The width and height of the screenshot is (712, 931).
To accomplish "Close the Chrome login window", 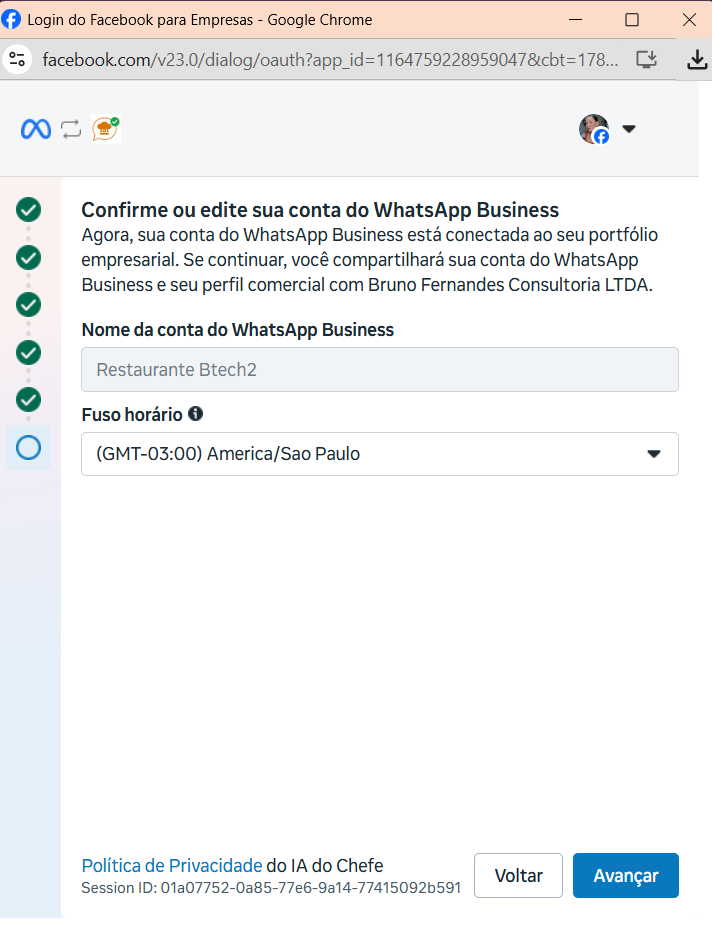I will 689,20.
